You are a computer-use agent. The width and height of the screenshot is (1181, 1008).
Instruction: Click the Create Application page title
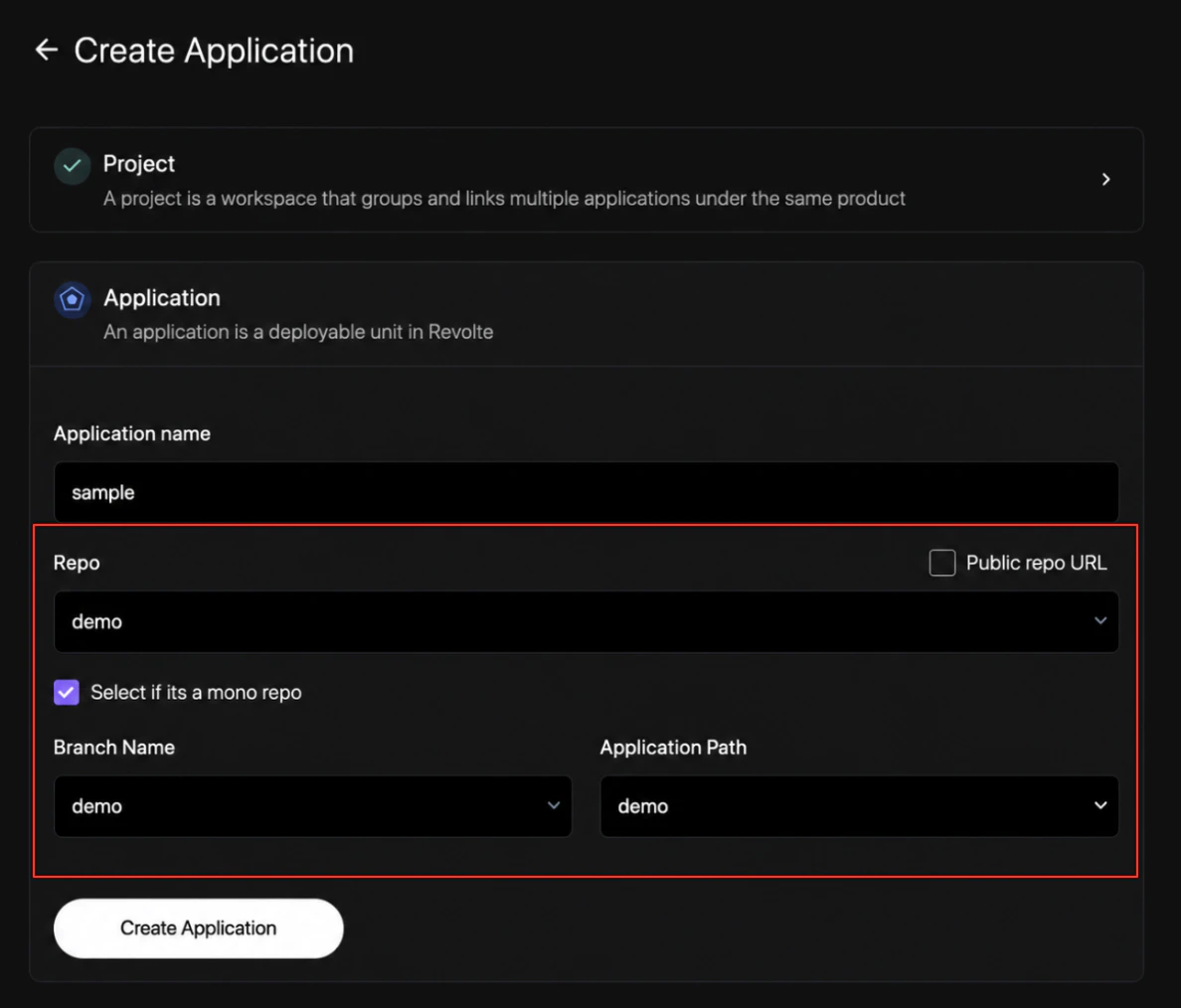214,51
